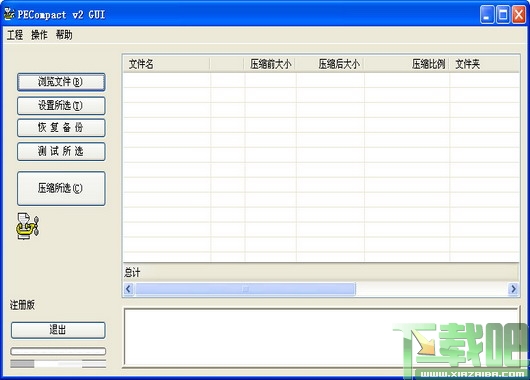The width and height of the screenshot is (530, 380).
Task: Open the 工程 menu
Action: [15, 35]
